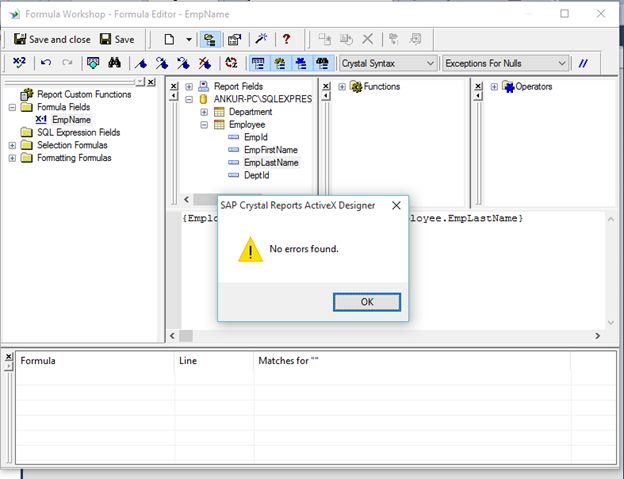Click the sort trees A-Z icon
Screen dimensions: 624x479
point(231,63)
